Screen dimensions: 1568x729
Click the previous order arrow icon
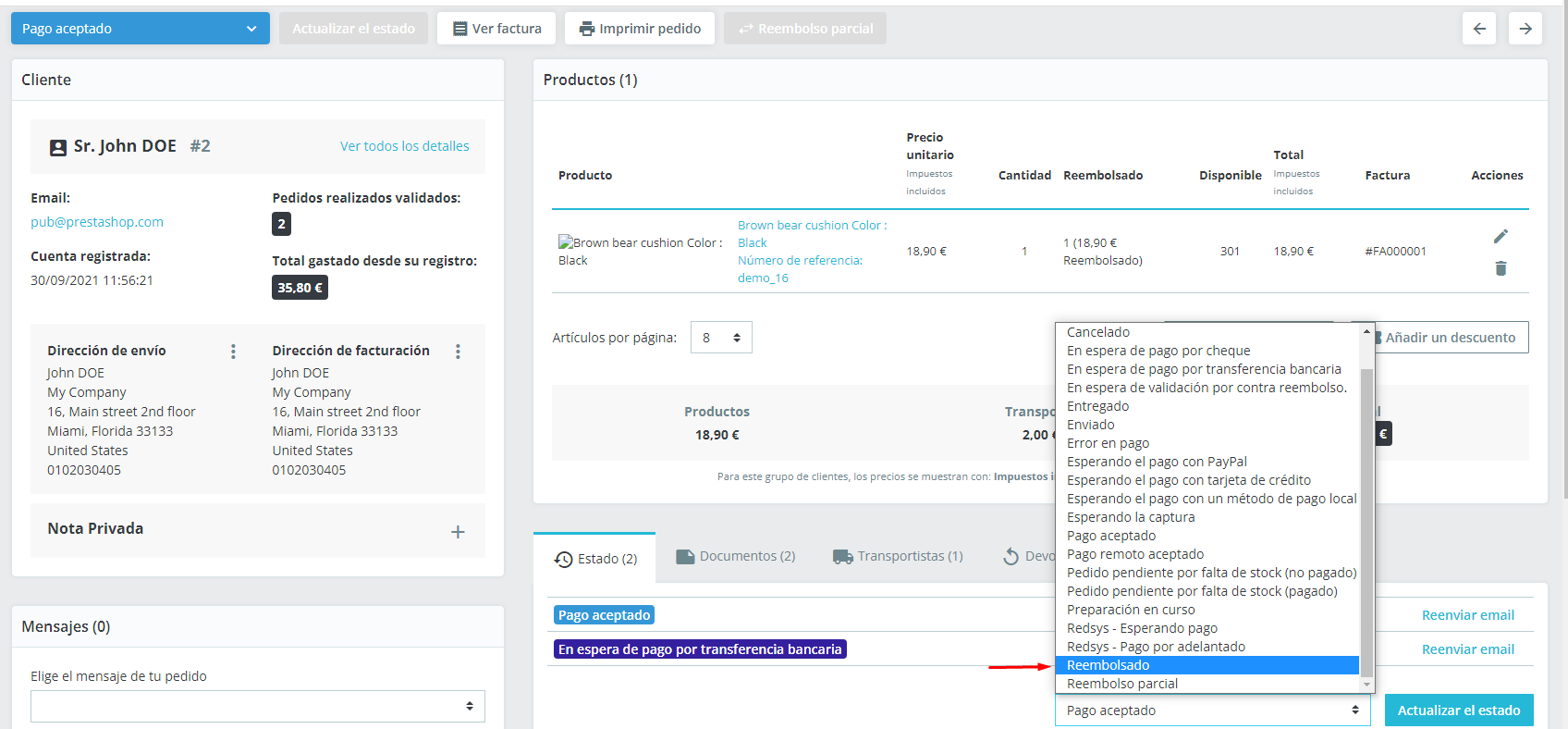(x=1479, y=29)
